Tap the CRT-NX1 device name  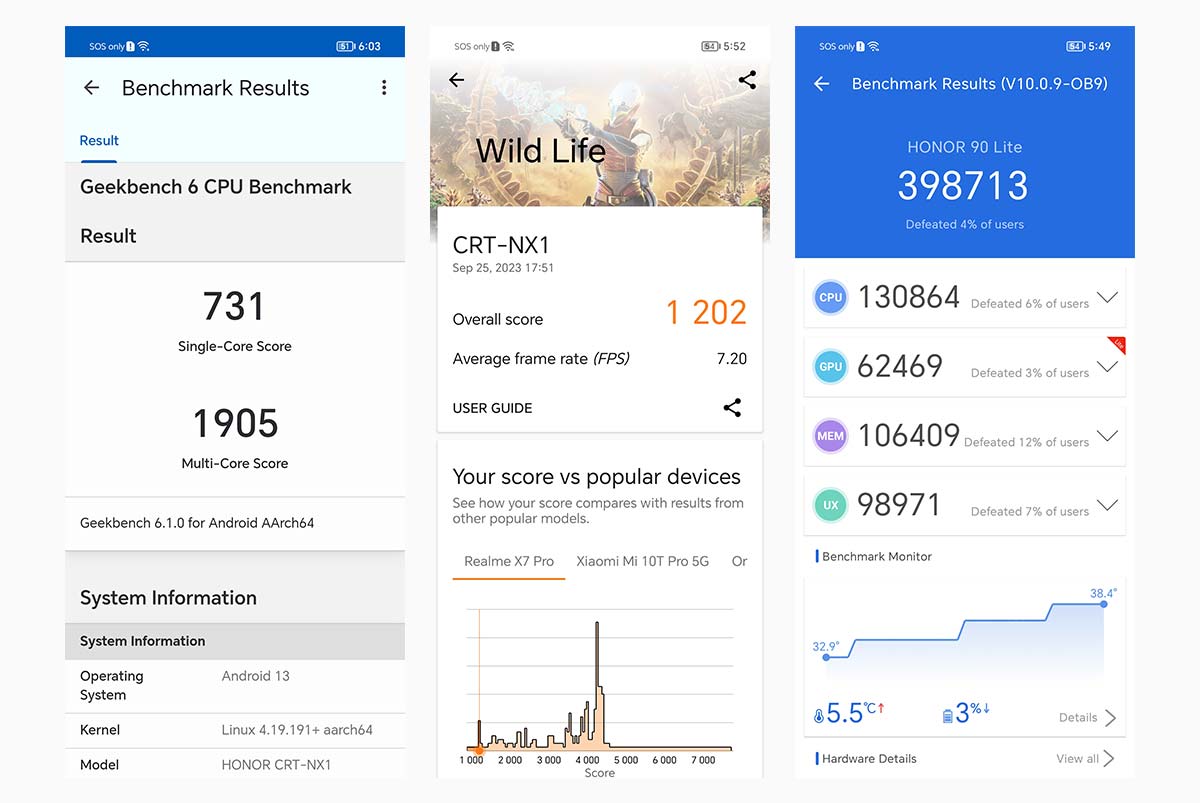[501, 245]
